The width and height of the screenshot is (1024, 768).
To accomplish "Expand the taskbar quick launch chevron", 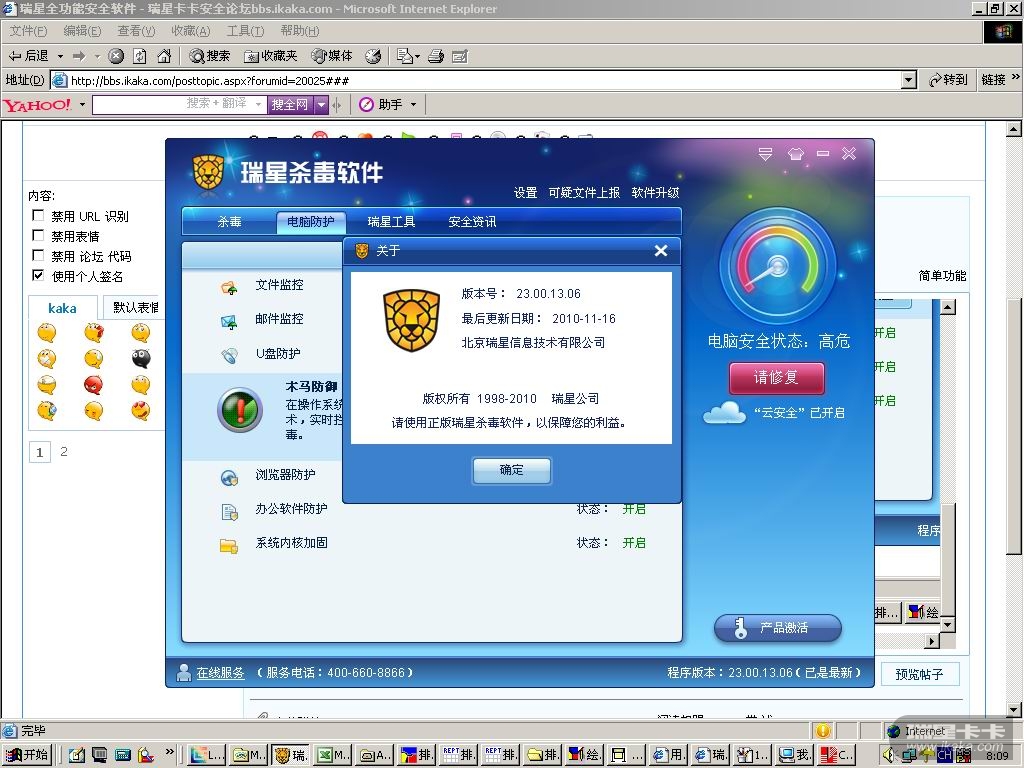I will pyautogui.click(x=170, y=752).
